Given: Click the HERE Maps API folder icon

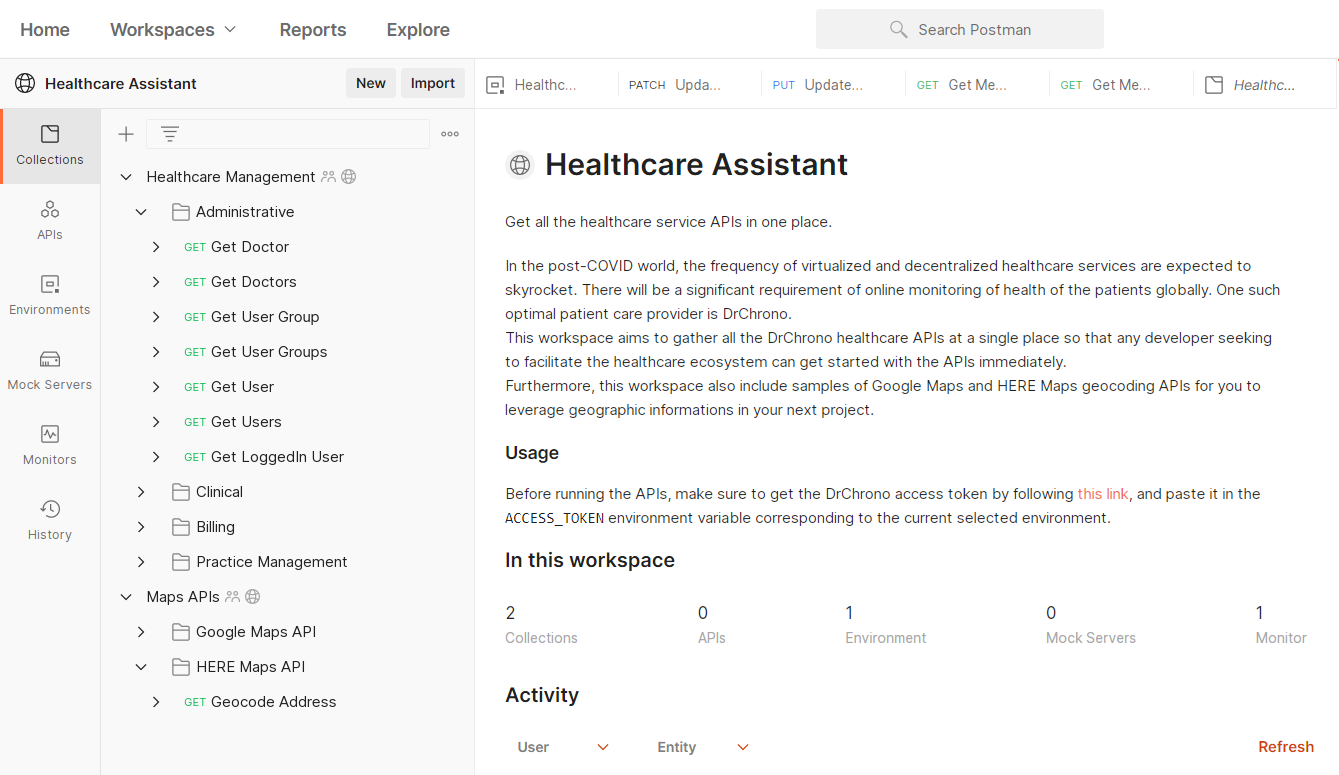Looking at the screenshot, I should pos(180,667).
